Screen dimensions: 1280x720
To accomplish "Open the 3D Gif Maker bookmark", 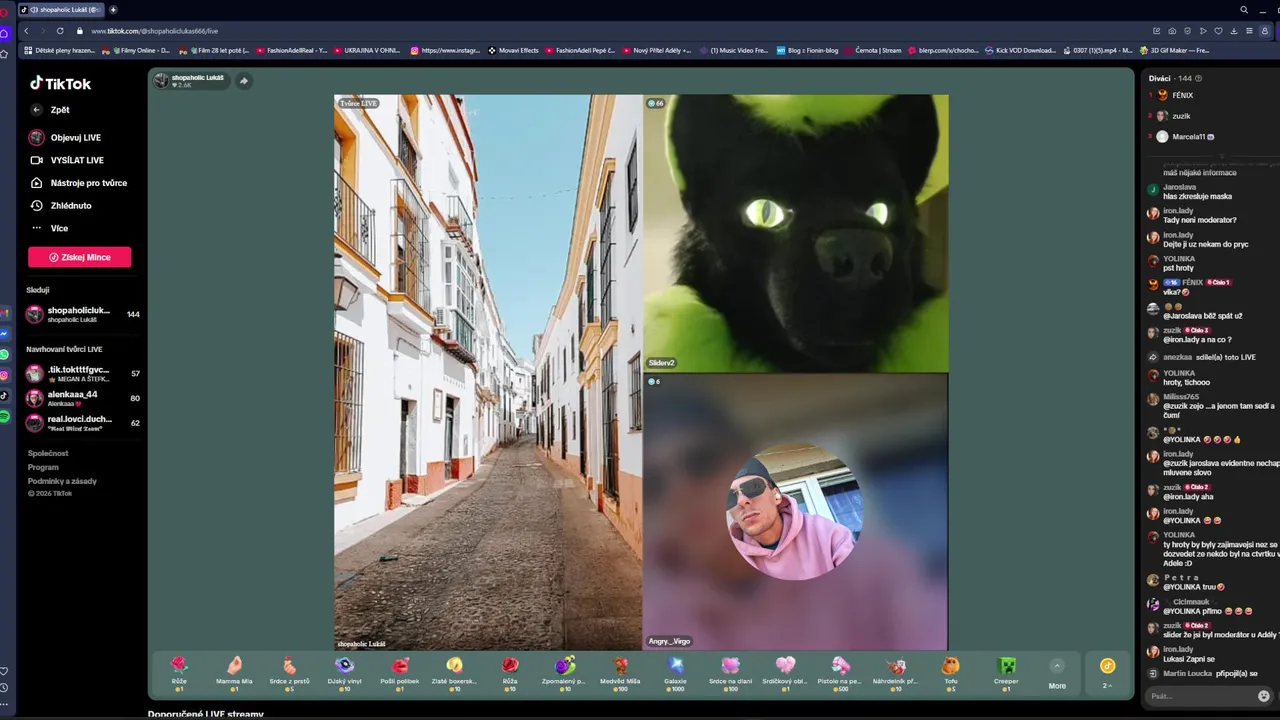I will click(1174, 50).
